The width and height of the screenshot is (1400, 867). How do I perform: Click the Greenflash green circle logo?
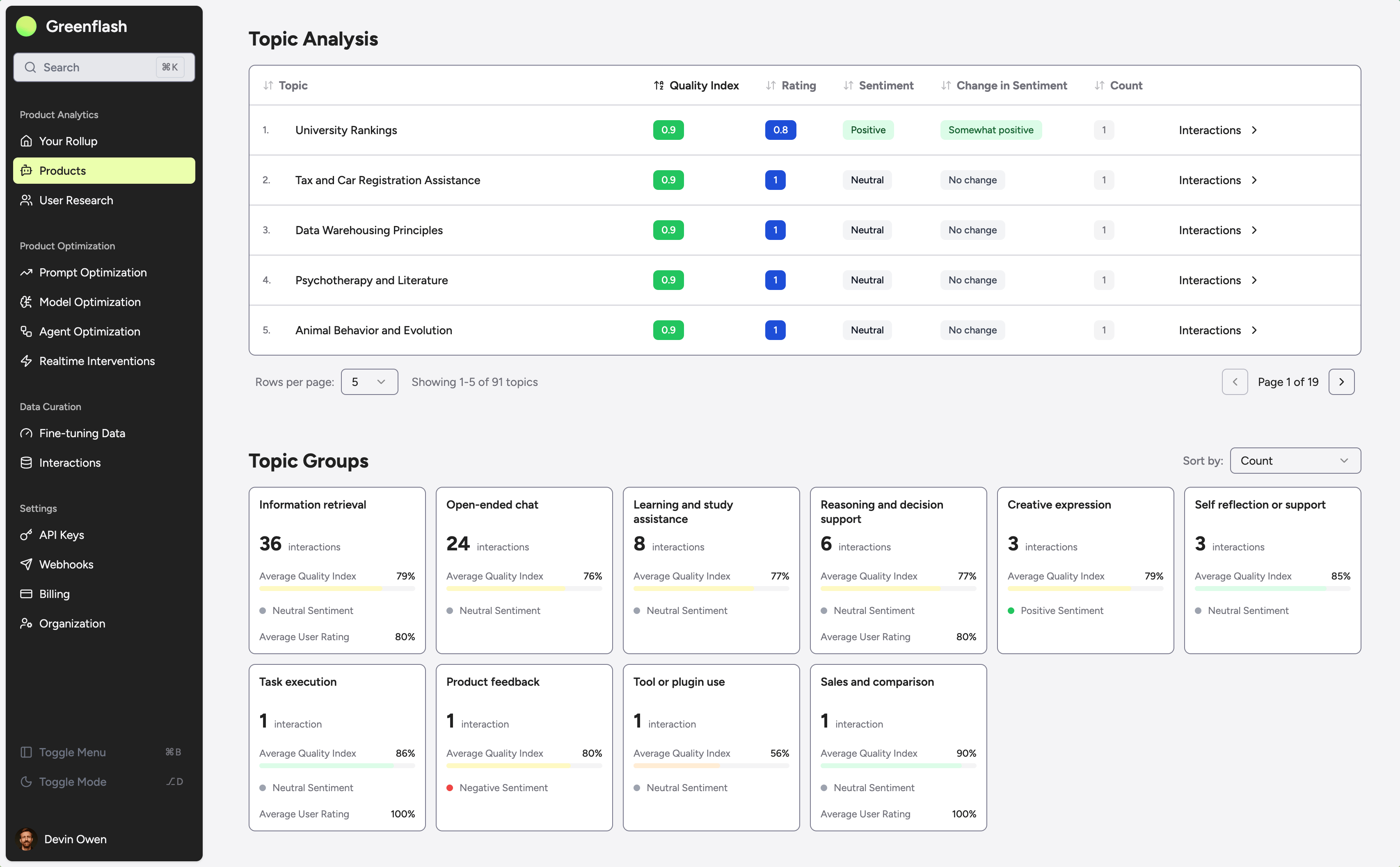pyautogui.click(x=26, y=26)
